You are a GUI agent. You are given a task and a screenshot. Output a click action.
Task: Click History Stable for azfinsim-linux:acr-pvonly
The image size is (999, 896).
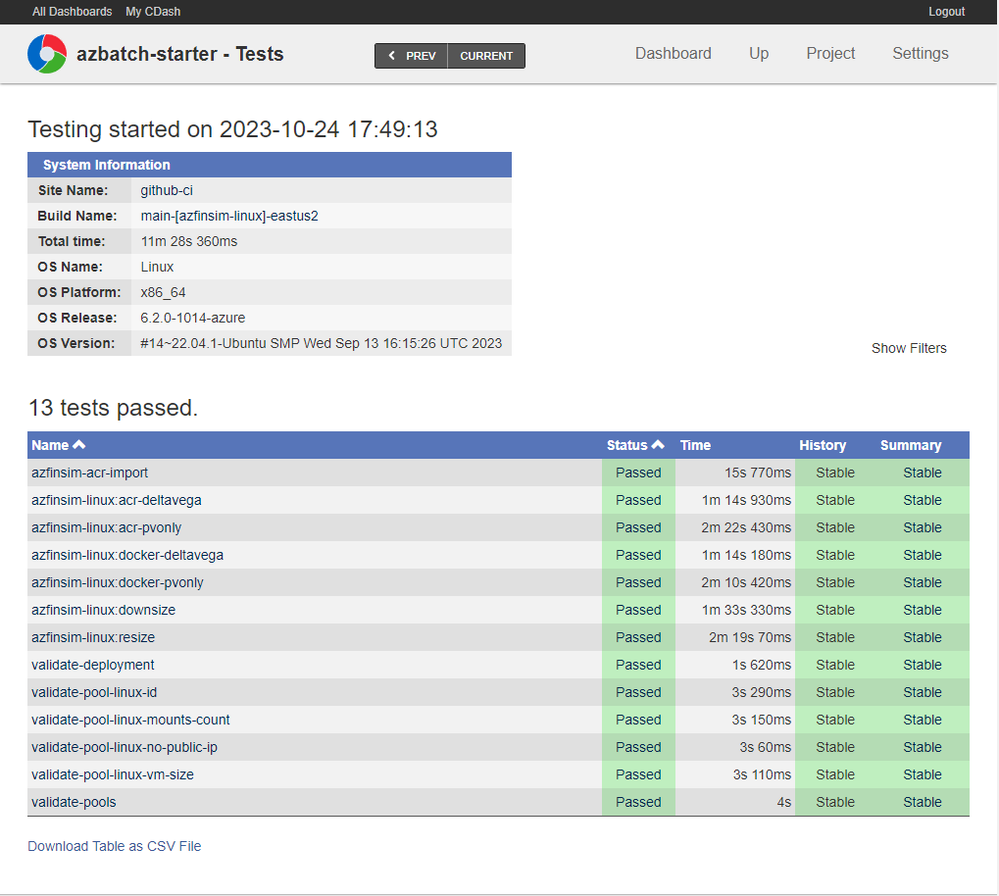click(x=835, y=528)
